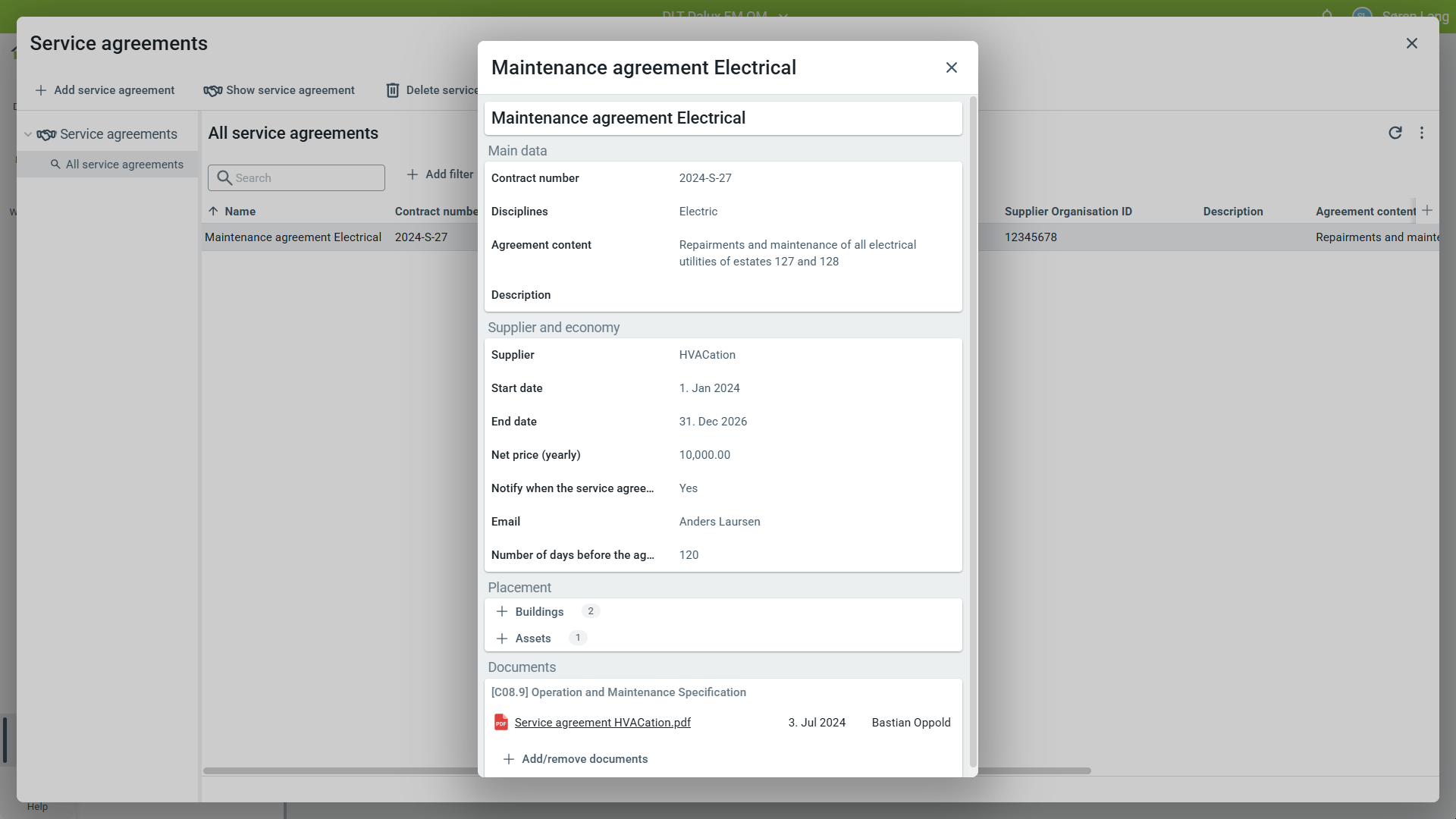
Task: Open Service agreement HVACation.pdf link
Action: pyautogui.click(x=602, y=723)
